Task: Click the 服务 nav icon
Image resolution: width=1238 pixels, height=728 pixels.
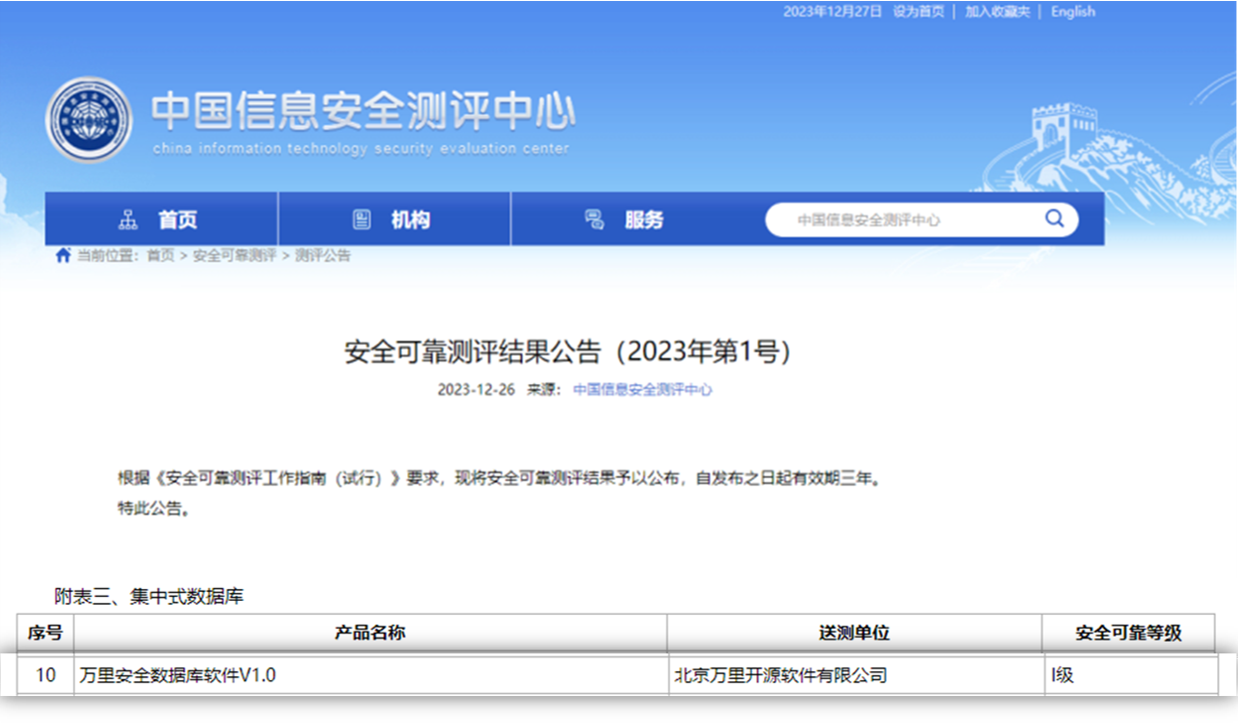Action: (594, 220)
